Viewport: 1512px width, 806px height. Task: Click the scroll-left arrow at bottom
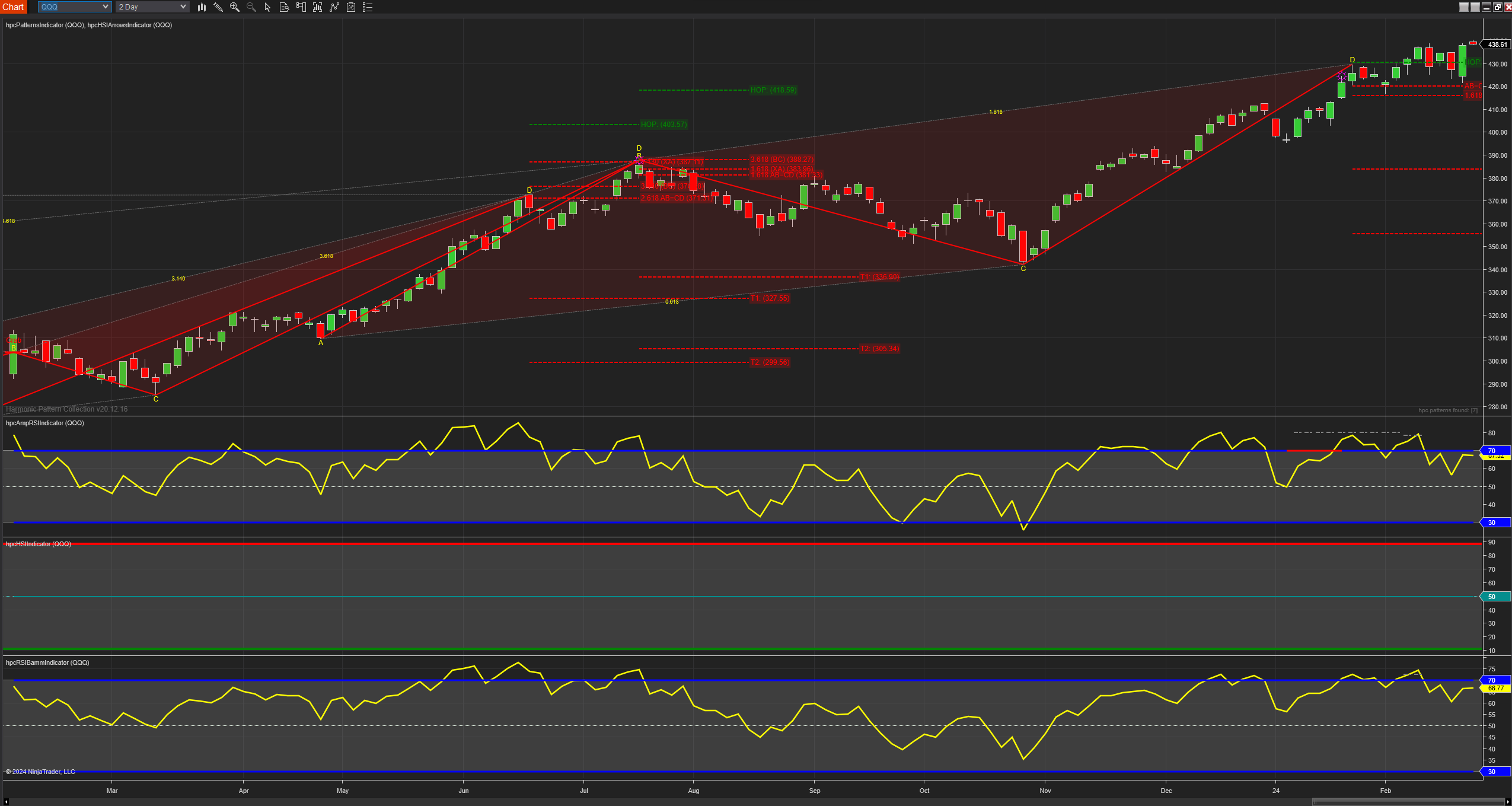pos(6,802)
